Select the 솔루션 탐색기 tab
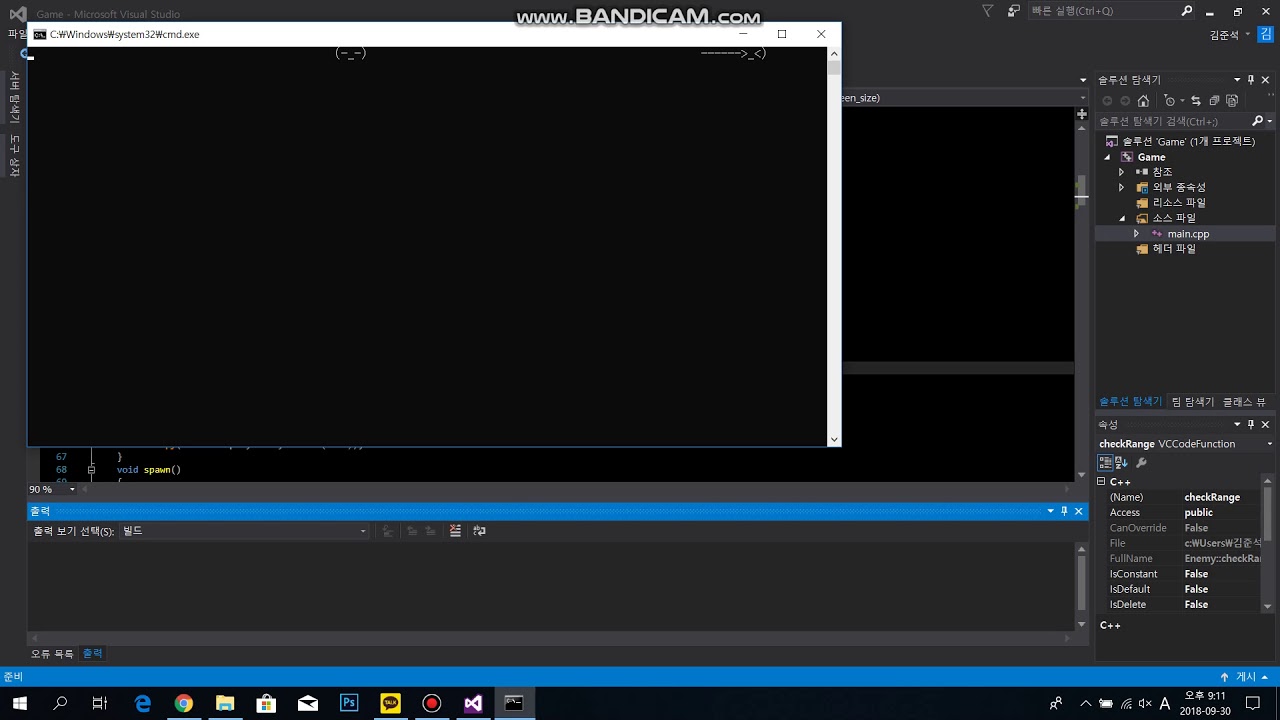Image resolution: width=1280 pixels, height=720 pixels. (1131, 401)
